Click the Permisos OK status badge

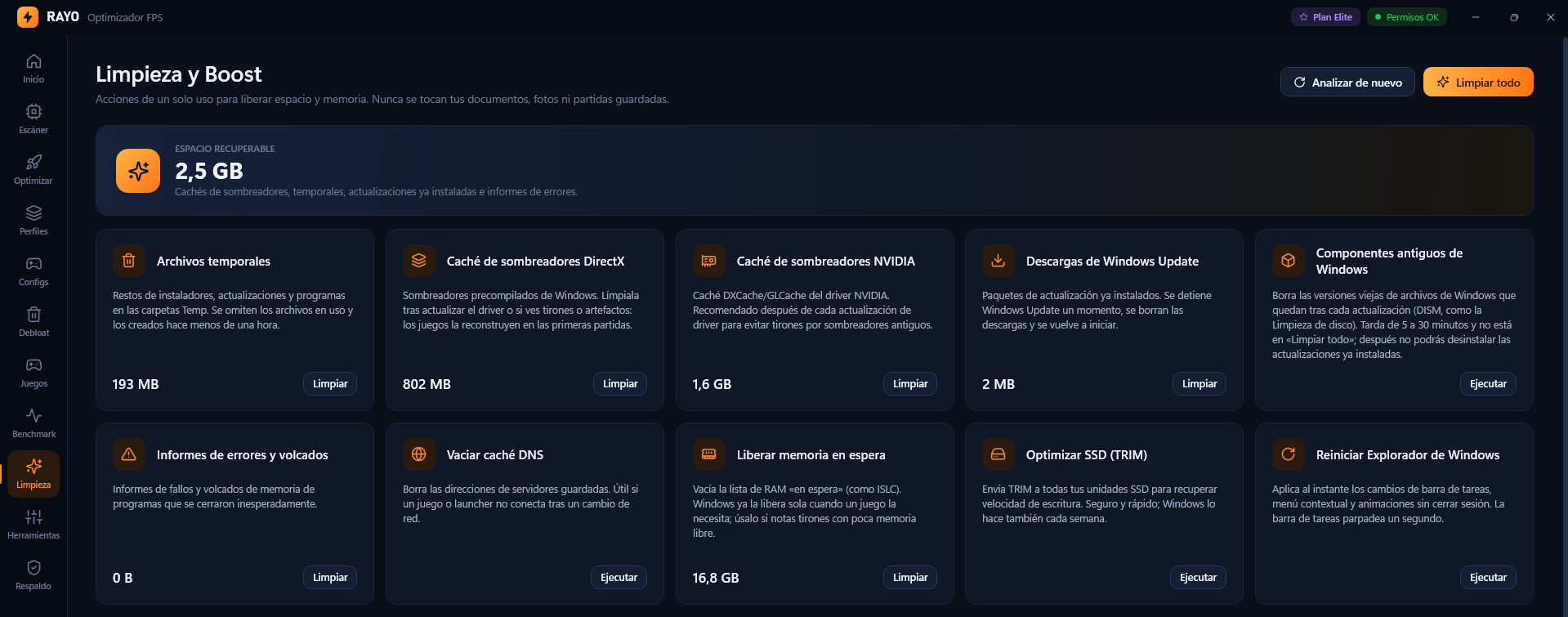tap(1406, 17)
